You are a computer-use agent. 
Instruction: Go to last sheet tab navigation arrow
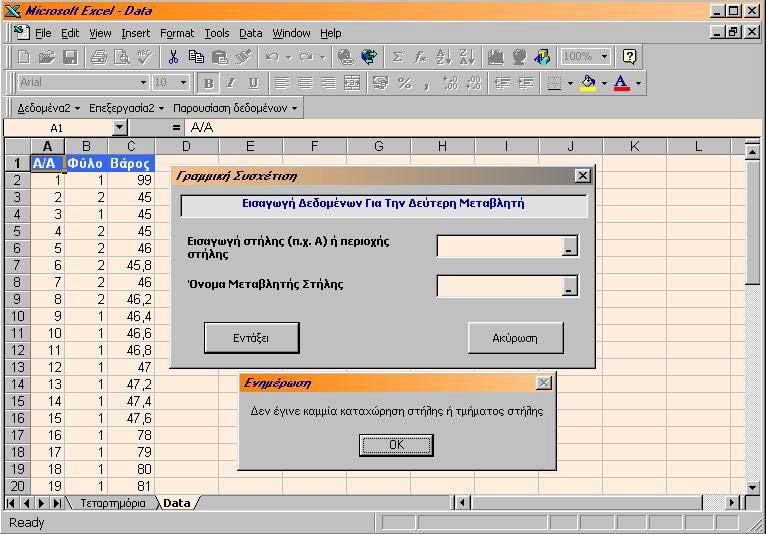tap(57, 503)
